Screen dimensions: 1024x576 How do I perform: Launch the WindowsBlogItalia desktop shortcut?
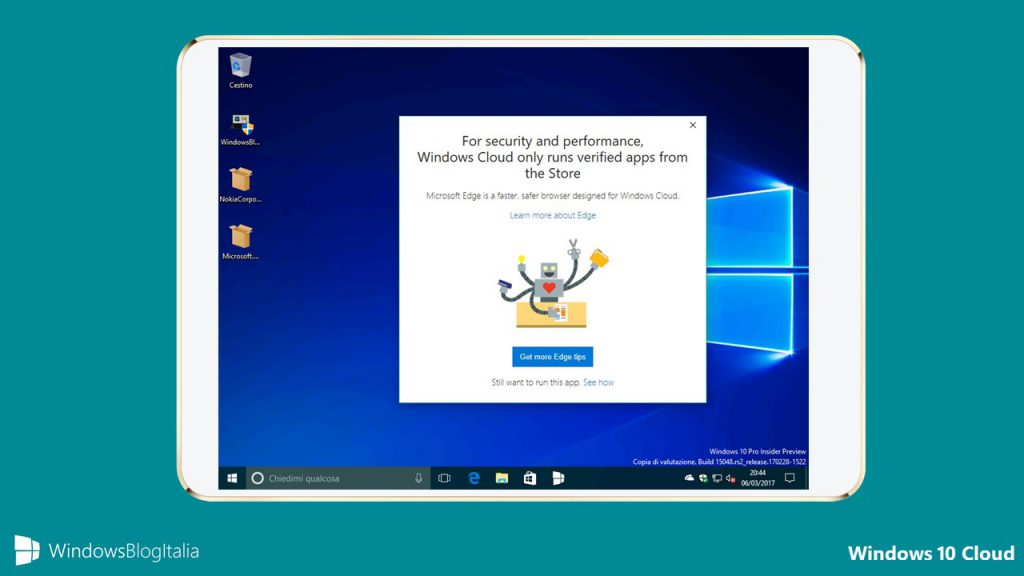tap(239, 126)
